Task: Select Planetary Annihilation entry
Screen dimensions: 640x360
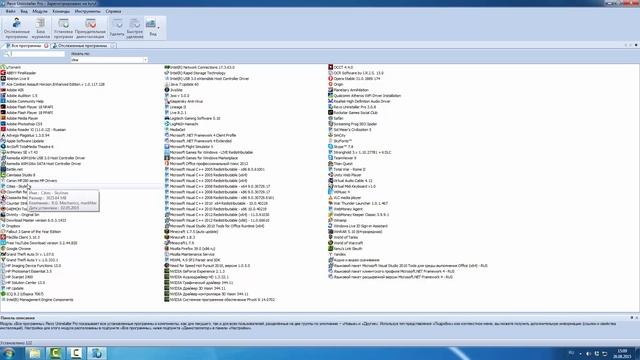Action: tap(349, 90)
